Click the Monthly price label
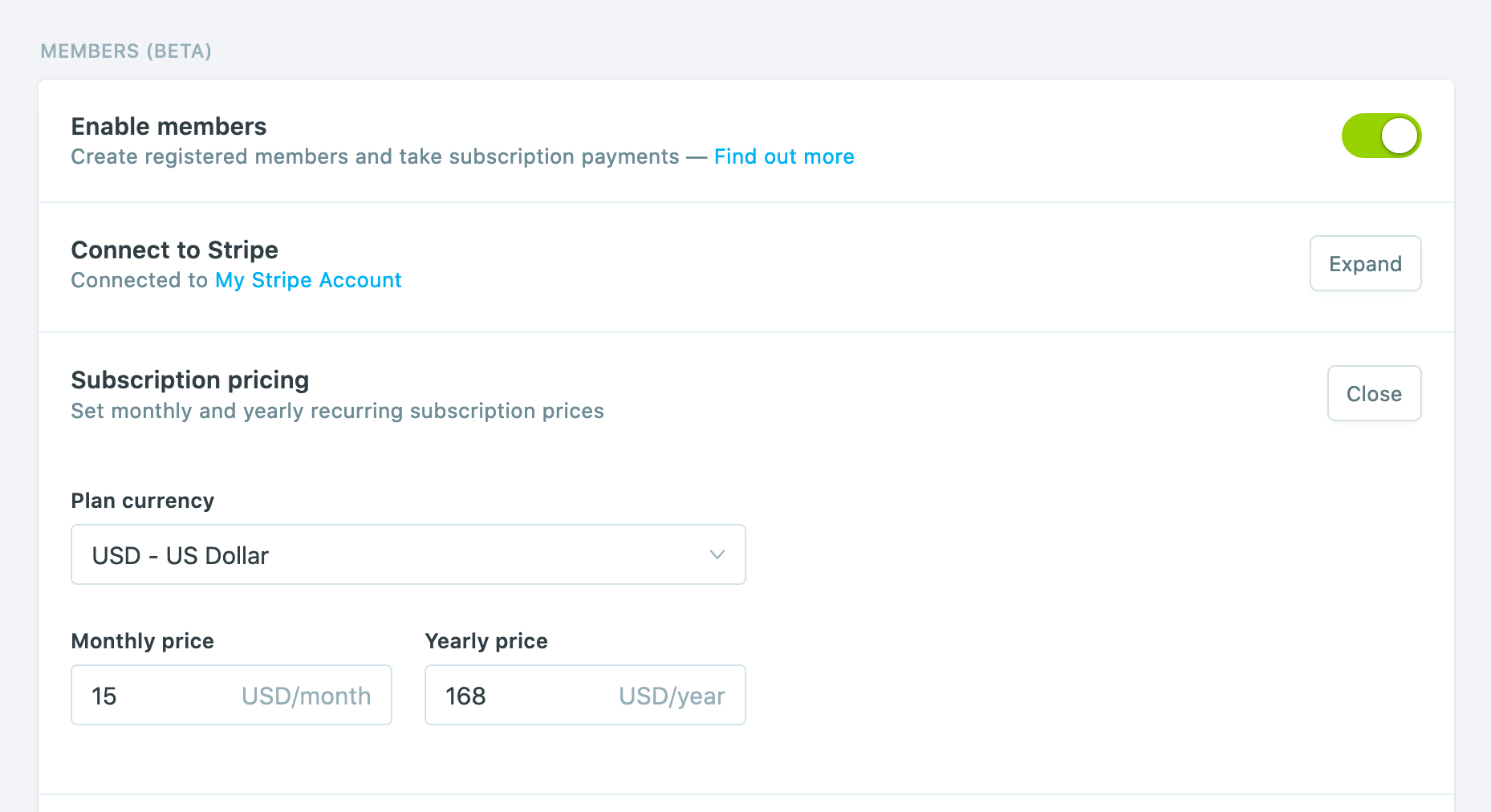 (x=142, y=641)
